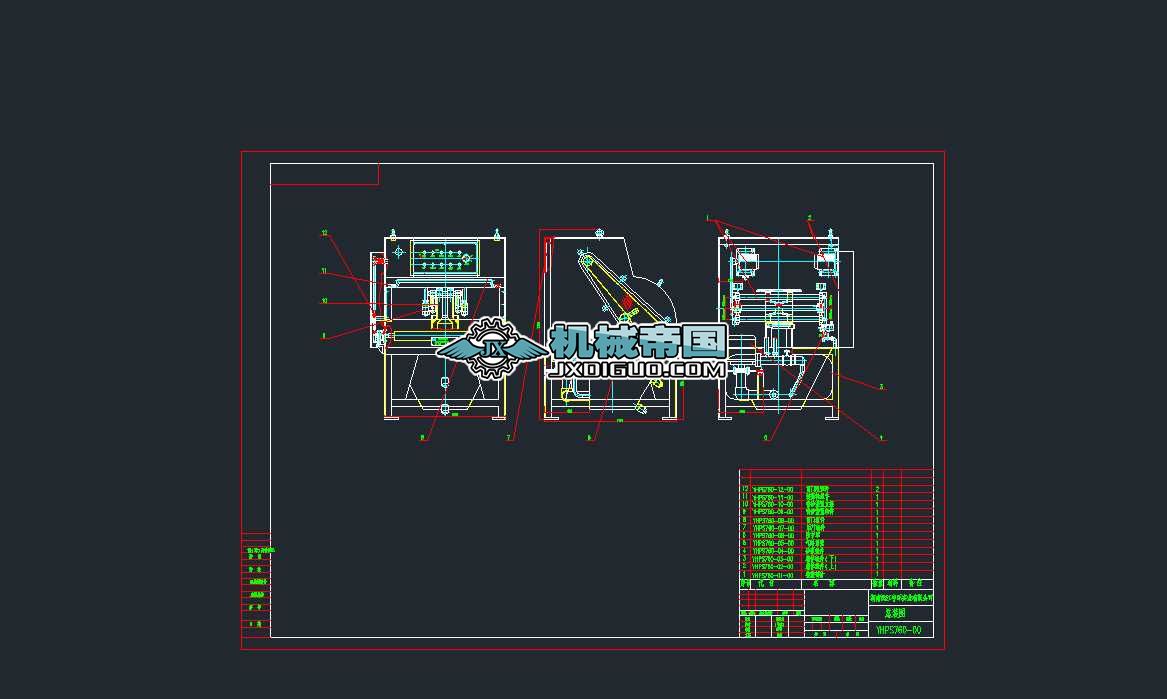
Task: Select the 总装图 drawing title text
Action: pyautogui.click(x=895, y=613)
